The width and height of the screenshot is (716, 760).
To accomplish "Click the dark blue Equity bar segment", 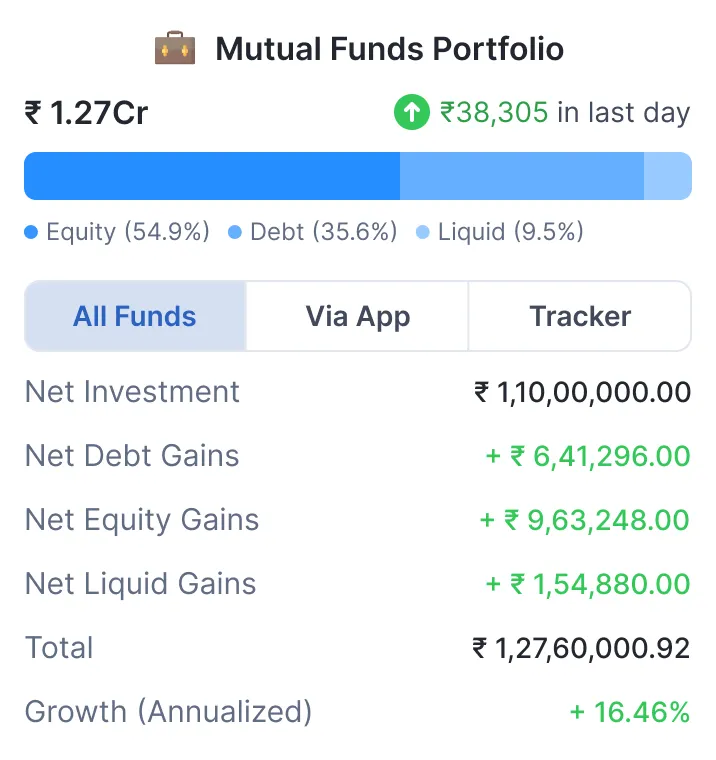I will 212,176.
